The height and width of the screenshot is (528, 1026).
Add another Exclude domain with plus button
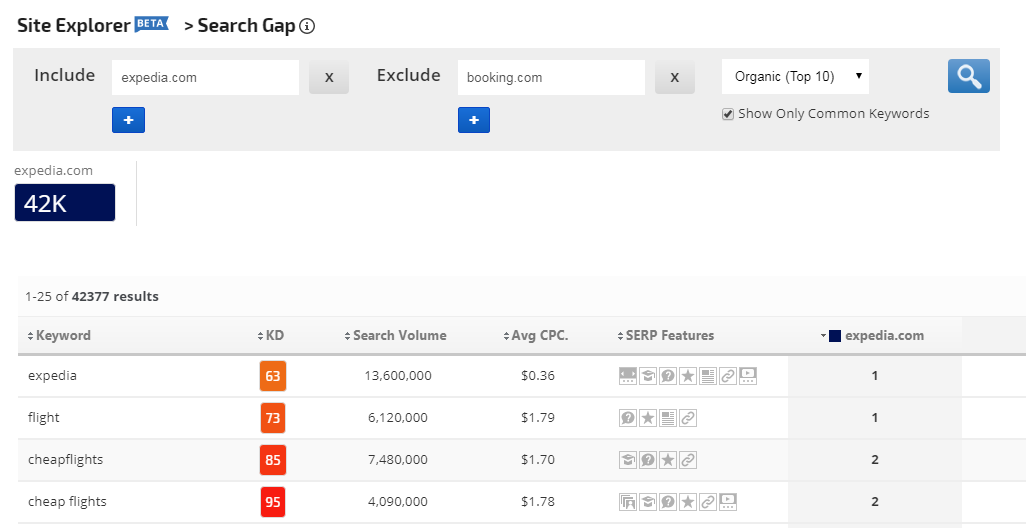474,120
